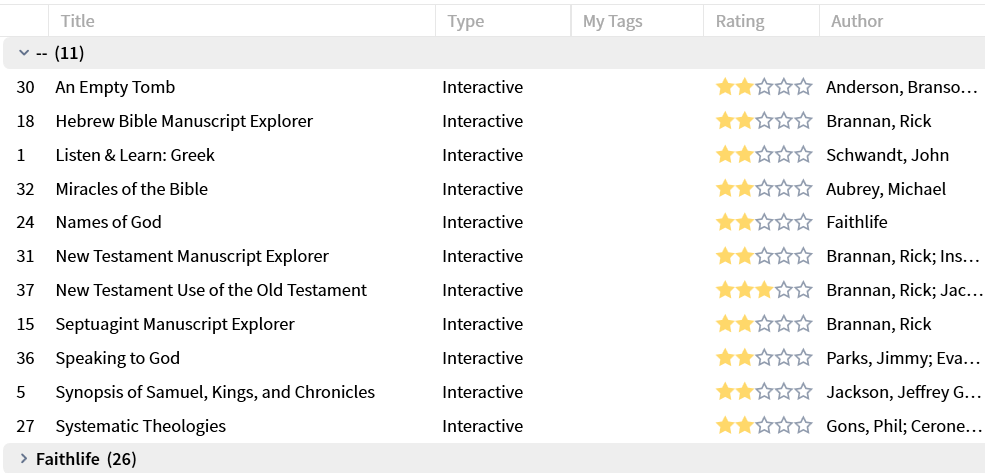
Task: Select the New Testament Manuscript Explorer row
Action: coord(192,257)
